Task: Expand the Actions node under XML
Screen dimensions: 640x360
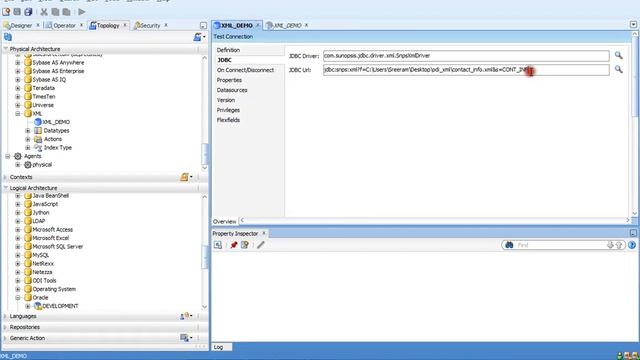Action: coord(28,139)
